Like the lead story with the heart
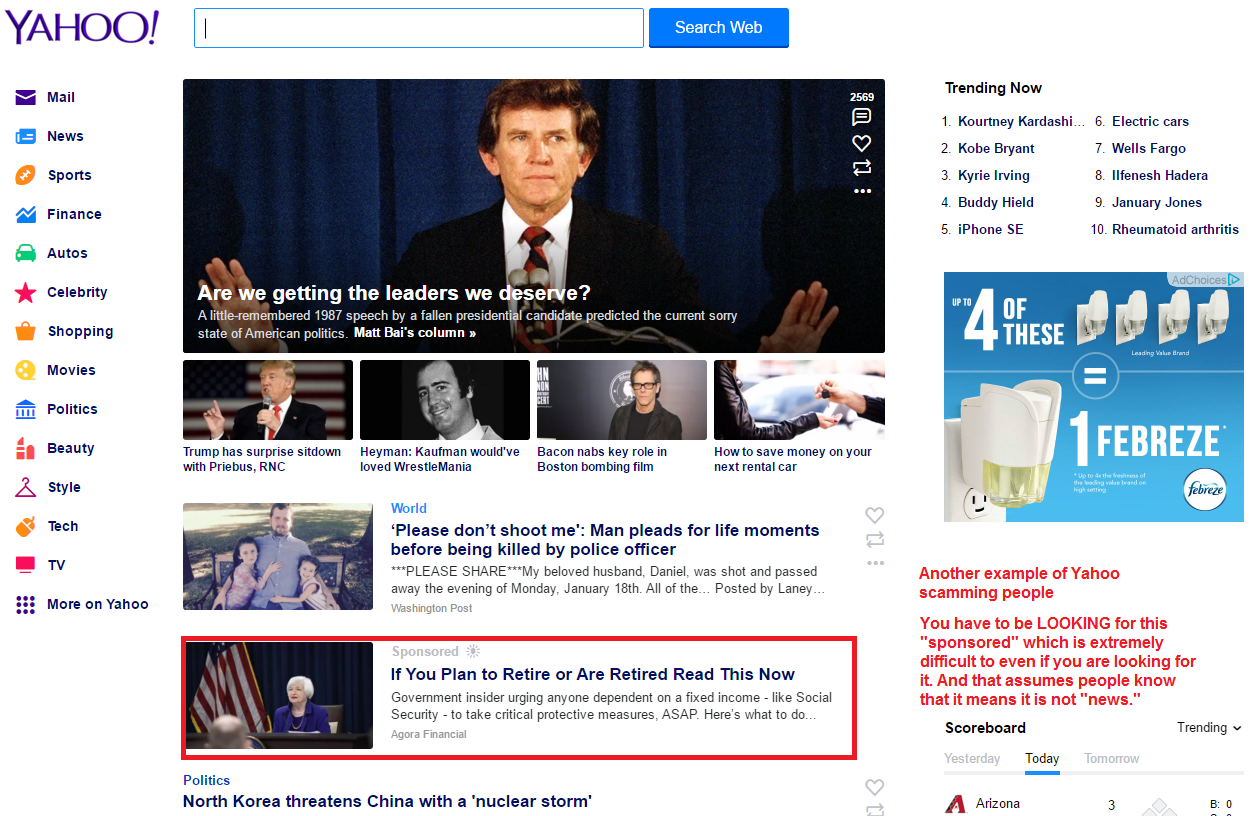Image resolution: width=1259 pixels, height=816 pixels. 861,143
